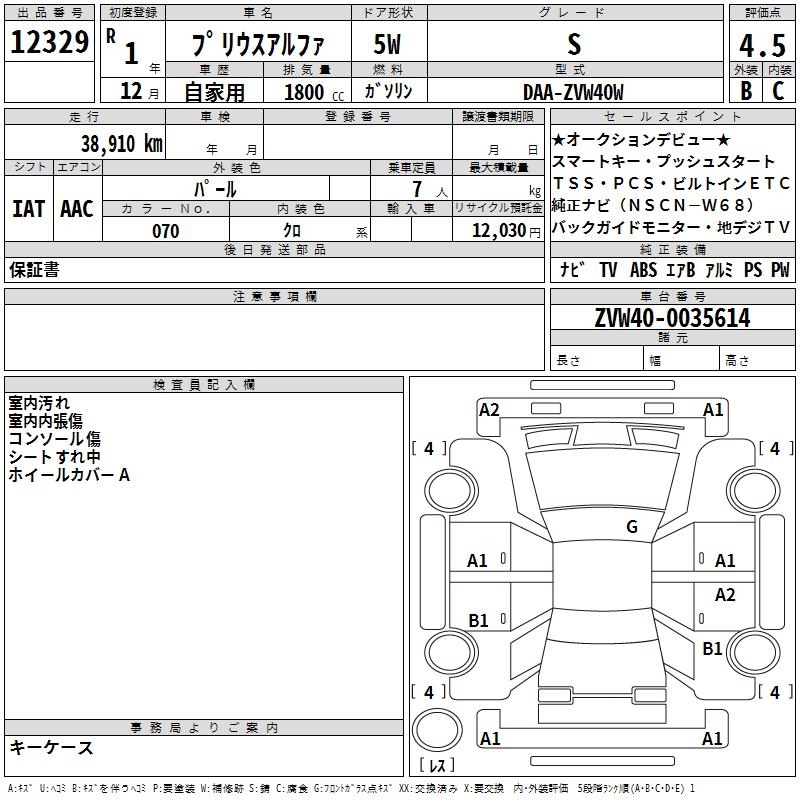
Task: Click the 後日発送部品 header
Action: 274,249
